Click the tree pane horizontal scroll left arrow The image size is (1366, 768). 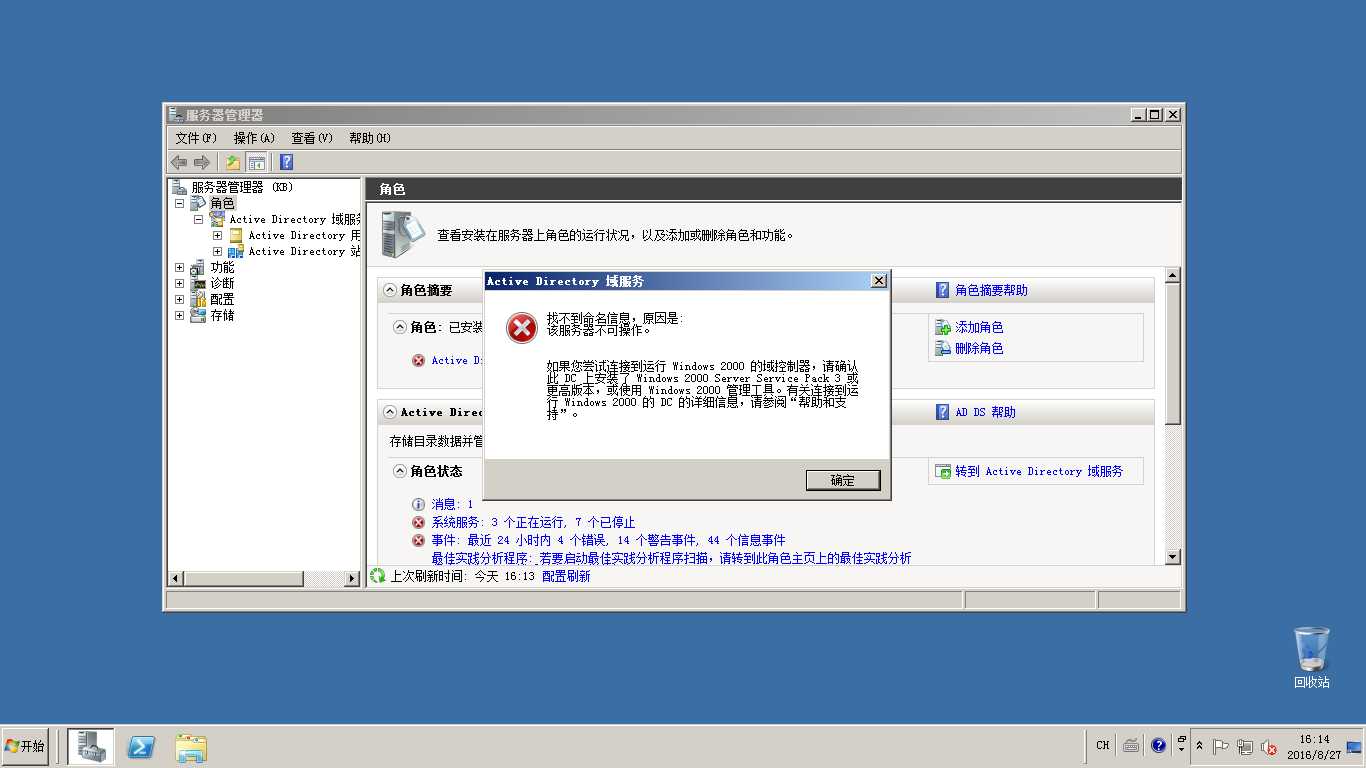pyautogui.click(x=176, y=579)
